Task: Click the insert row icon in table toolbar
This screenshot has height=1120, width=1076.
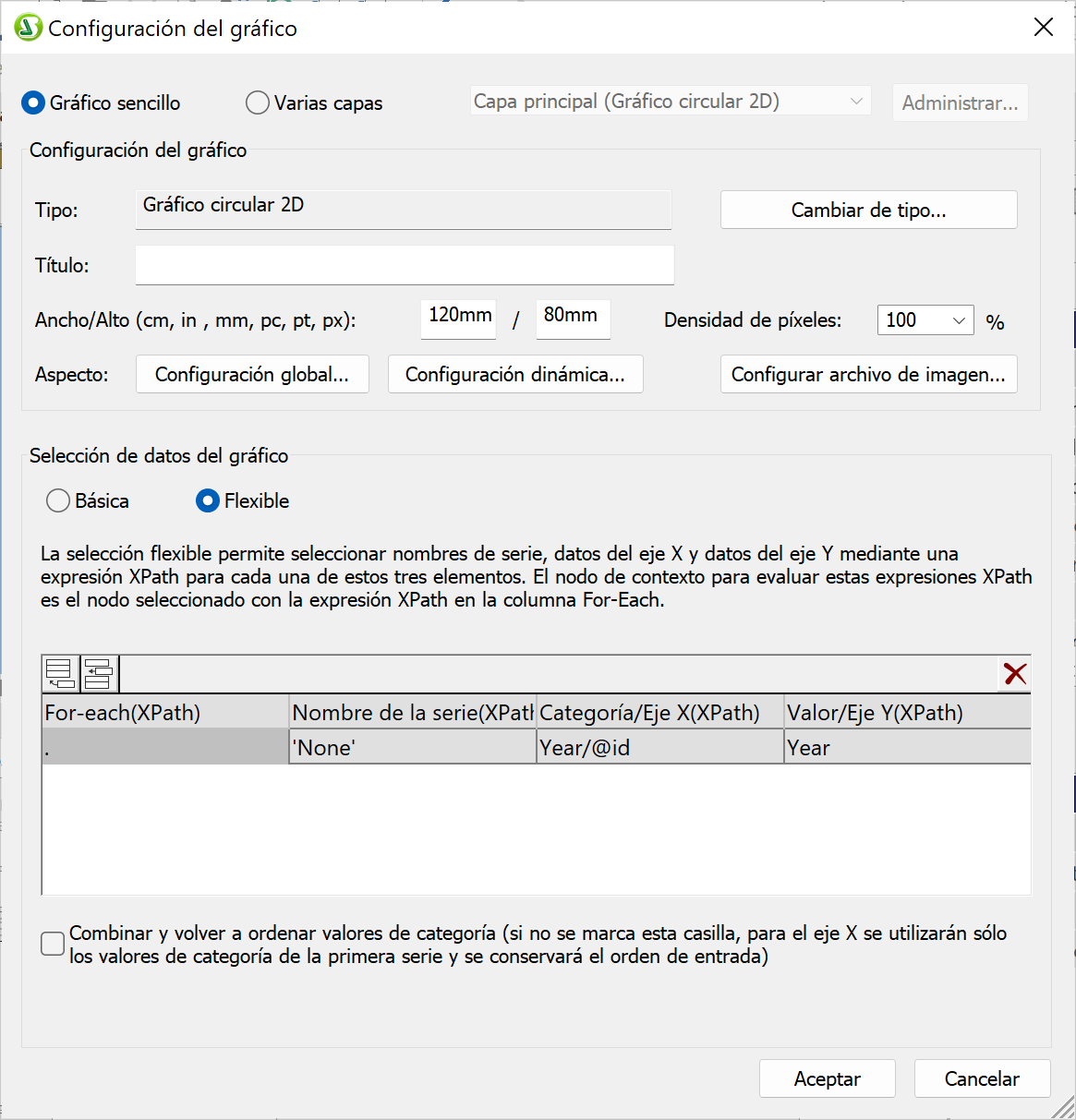Action: tap(99, 674)
